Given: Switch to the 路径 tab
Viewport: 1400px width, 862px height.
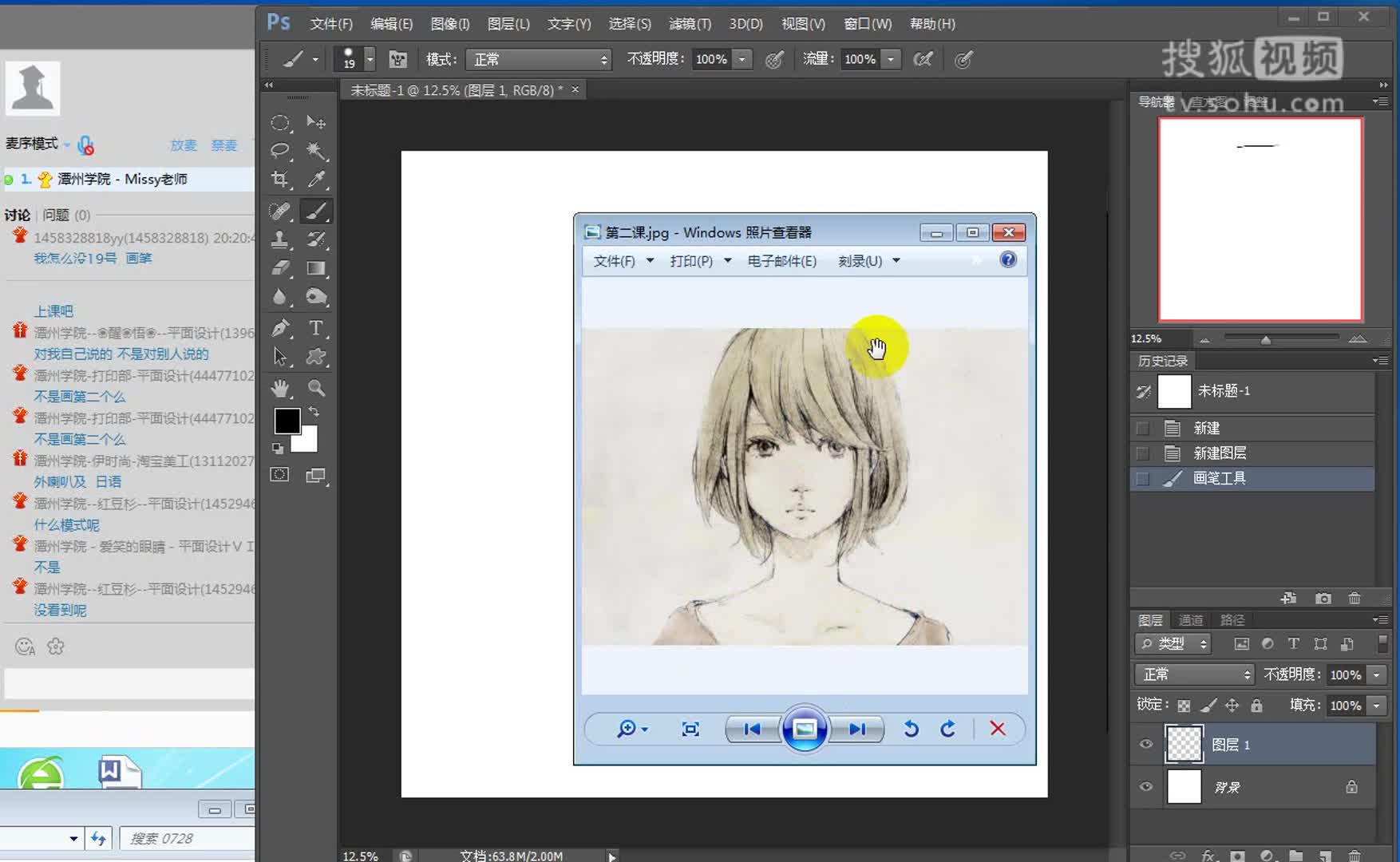Looking at the screenshot, I should [1232, 620].
